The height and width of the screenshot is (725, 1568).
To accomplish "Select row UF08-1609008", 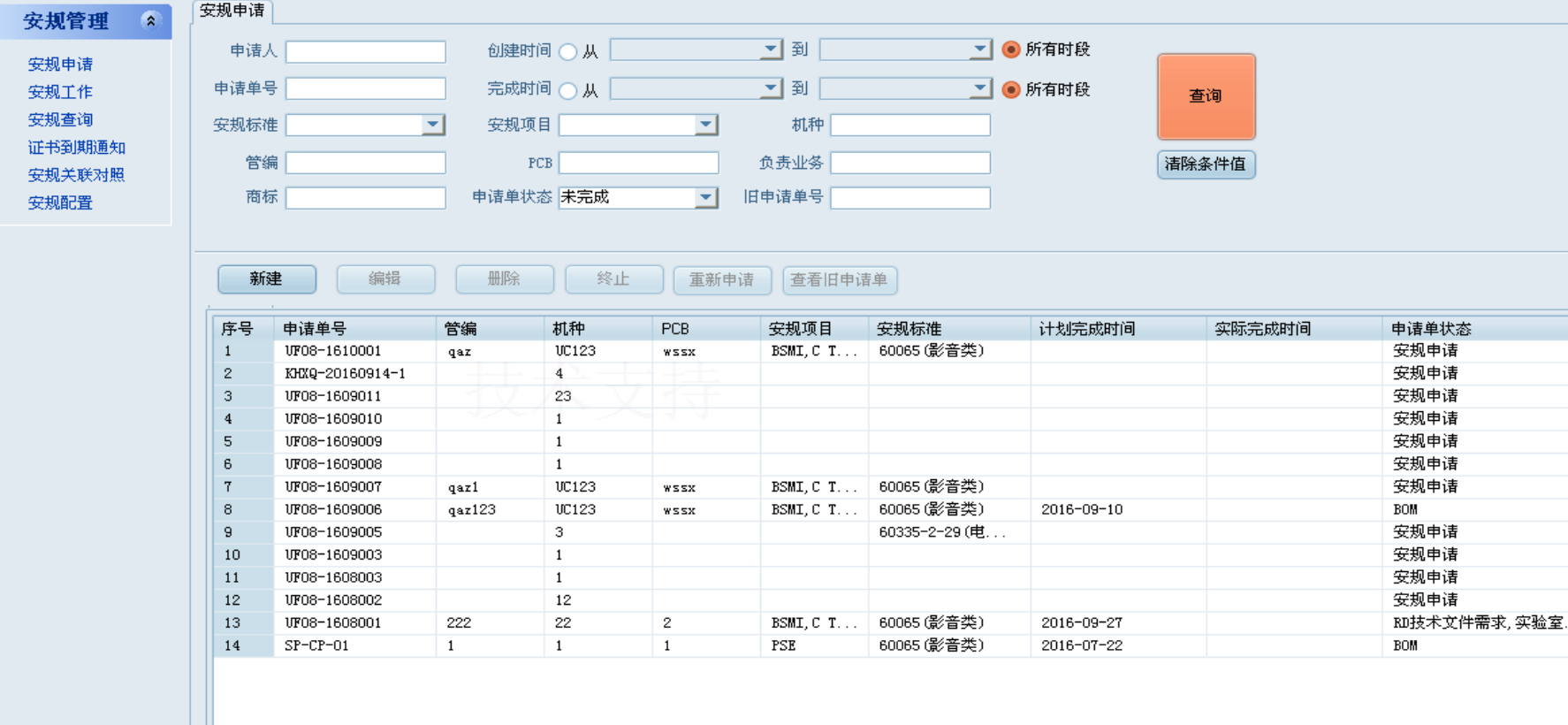I will 891,464.
